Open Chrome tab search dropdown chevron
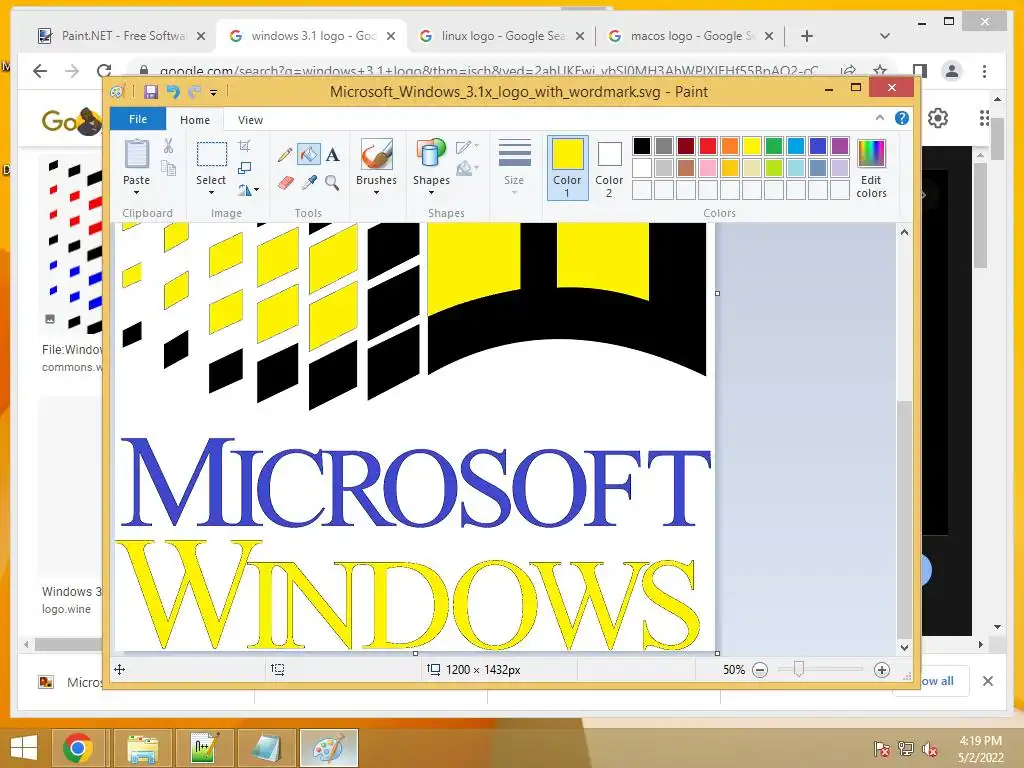1024x768 pixels. pos(885,36)
